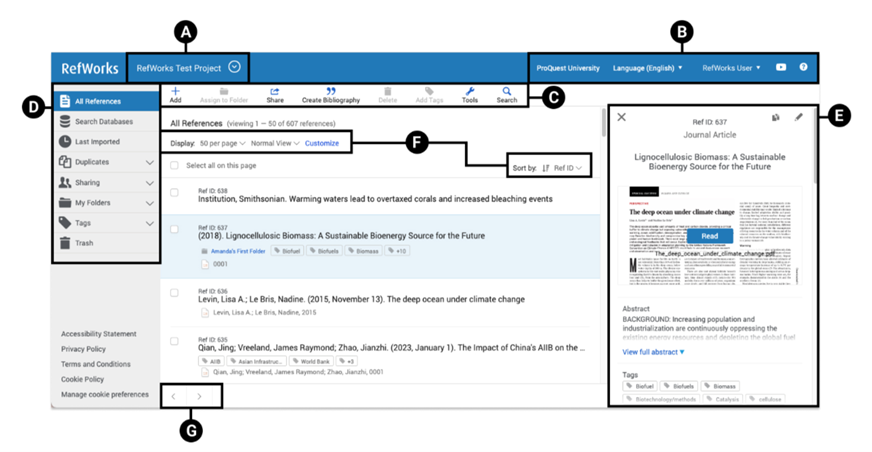Check the Ref ID 638 reference checkbox

174,192
